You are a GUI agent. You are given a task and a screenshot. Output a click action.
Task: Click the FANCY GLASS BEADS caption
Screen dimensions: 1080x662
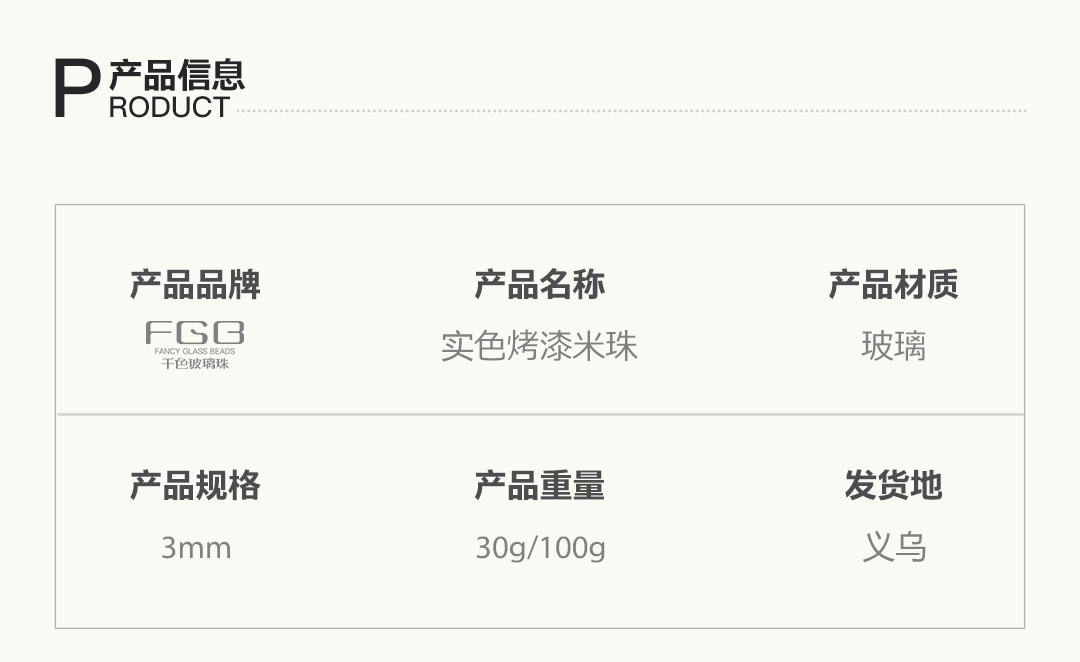coord(195,352)
